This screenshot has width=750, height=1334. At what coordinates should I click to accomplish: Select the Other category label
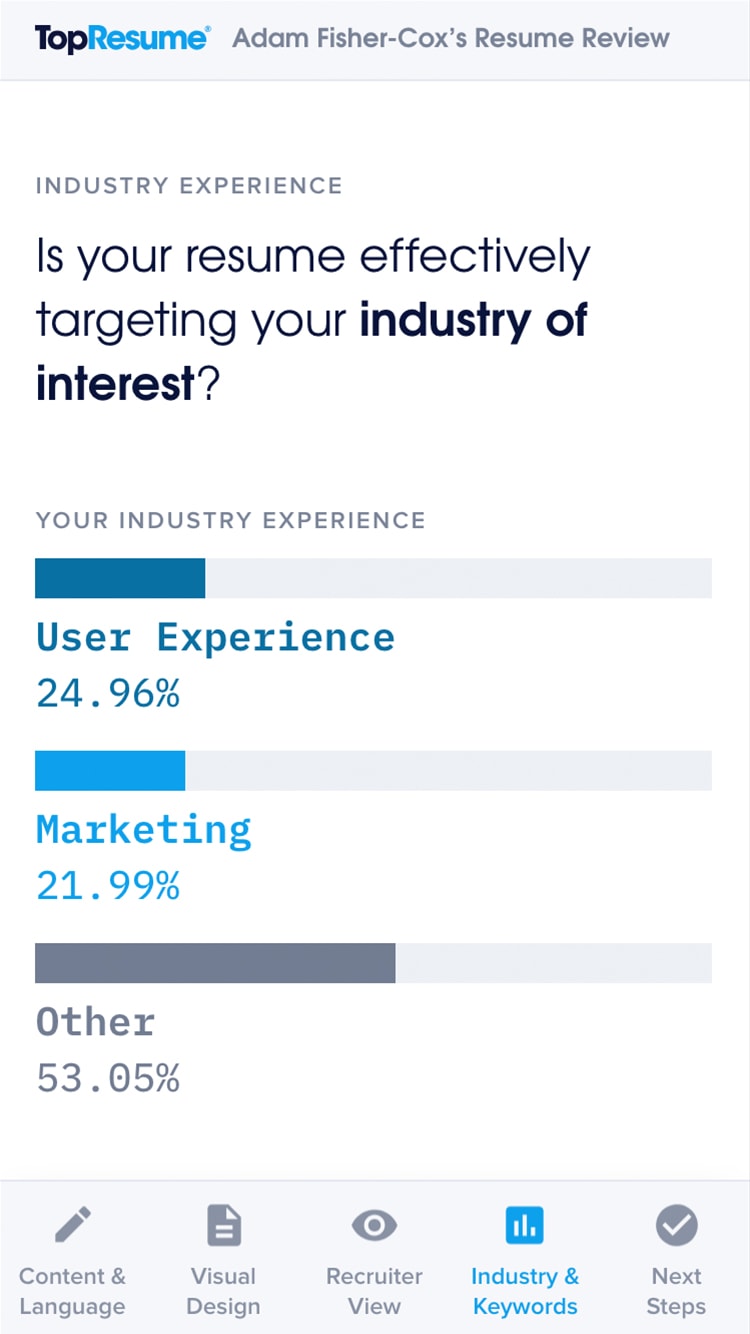point(95,1022)
